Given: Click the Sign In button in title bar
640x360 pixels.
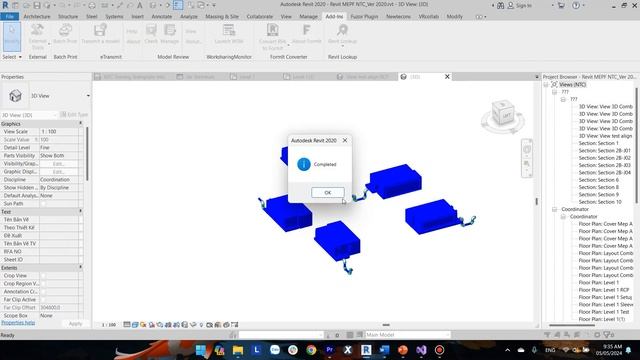Looking at the screenshot, I should click(x=520, y=5).
